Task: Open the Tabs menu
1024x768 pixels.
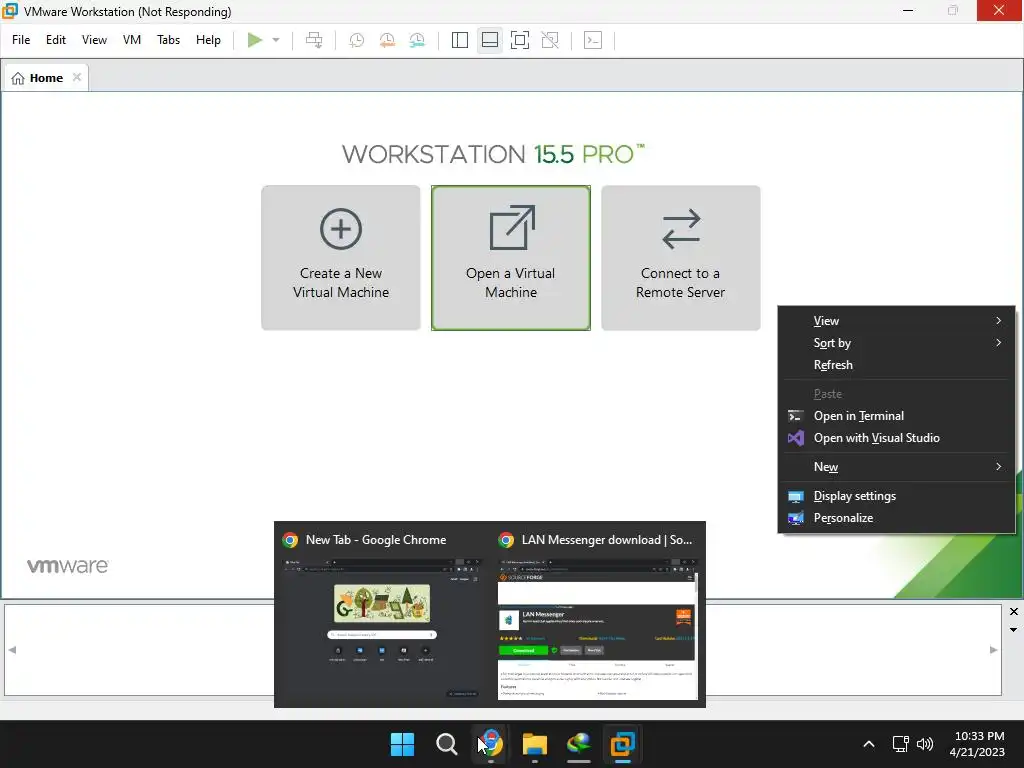Action: point(168,40)
